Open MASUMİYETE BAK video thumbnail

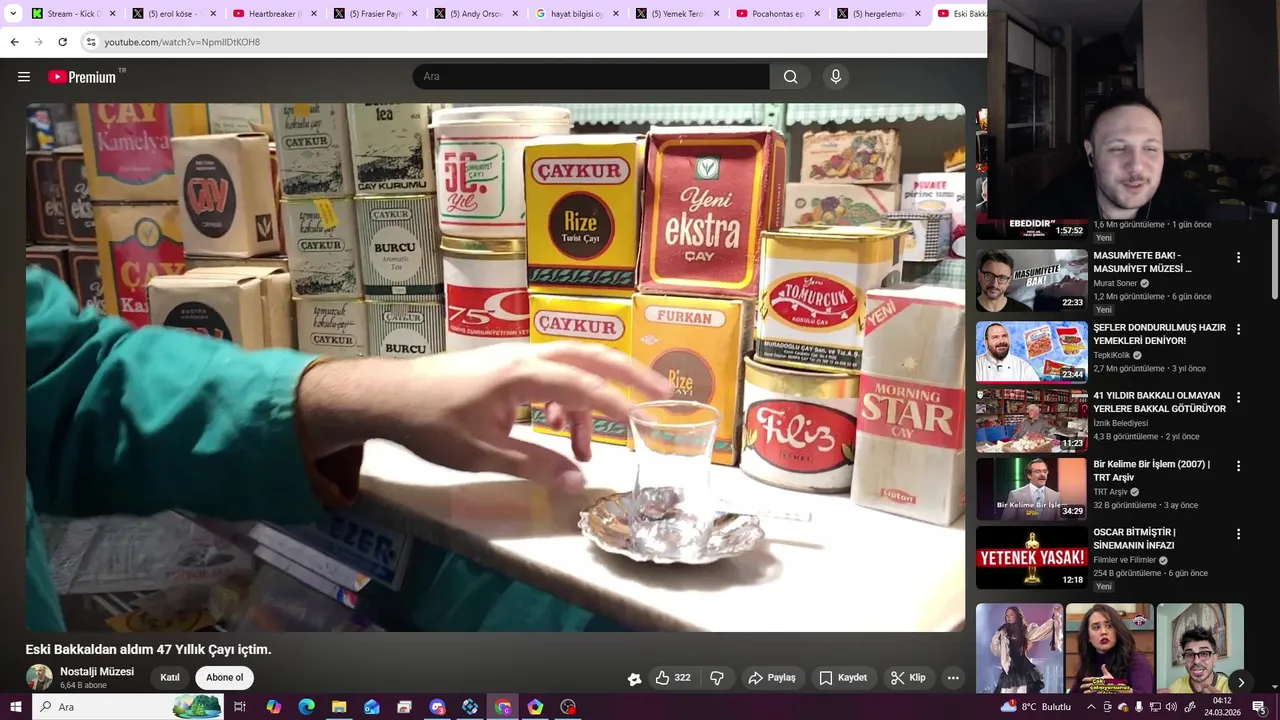click(x=1031, y=281)
